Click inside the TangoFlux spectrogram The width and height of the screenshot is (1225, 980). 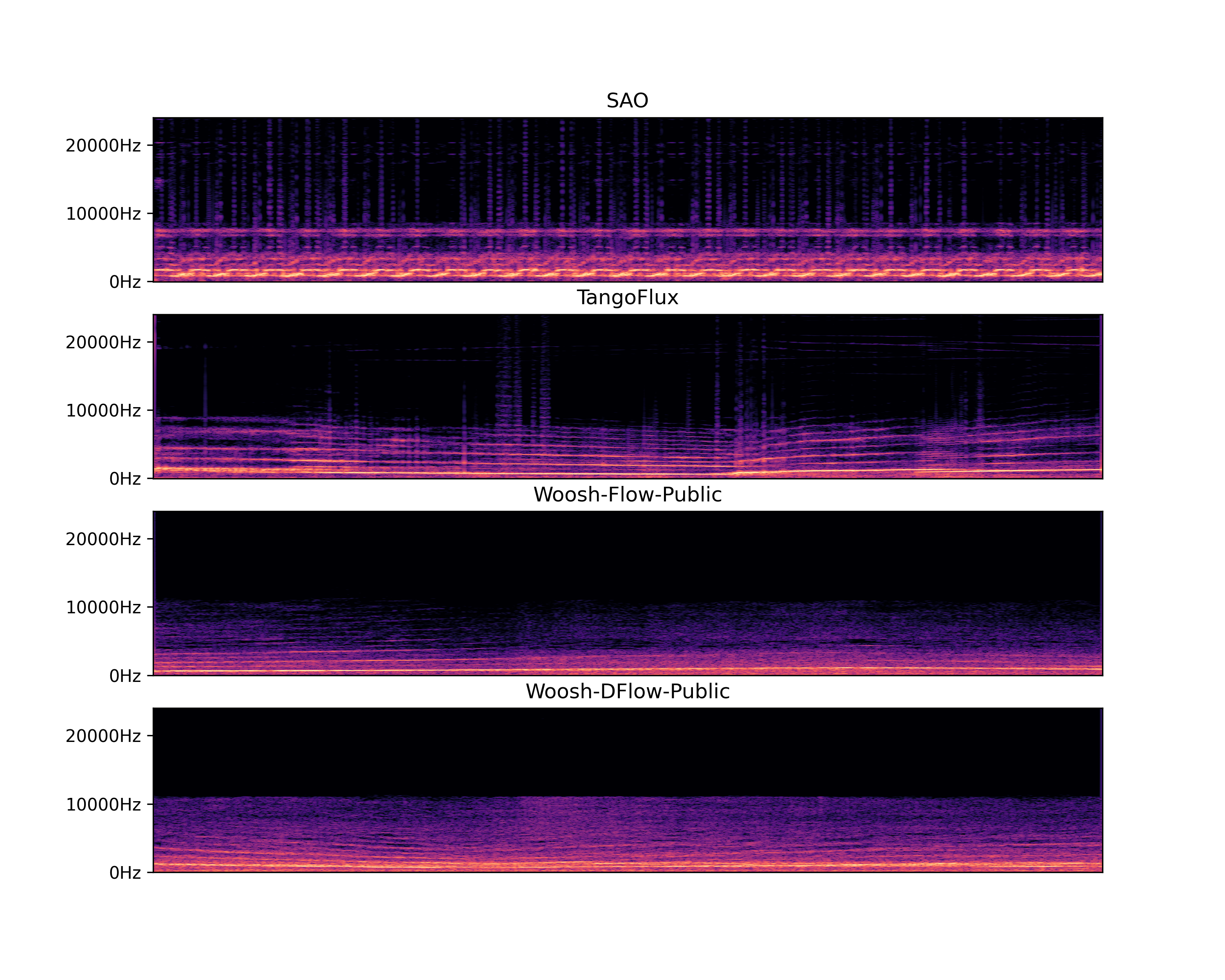tap(627, 396)
